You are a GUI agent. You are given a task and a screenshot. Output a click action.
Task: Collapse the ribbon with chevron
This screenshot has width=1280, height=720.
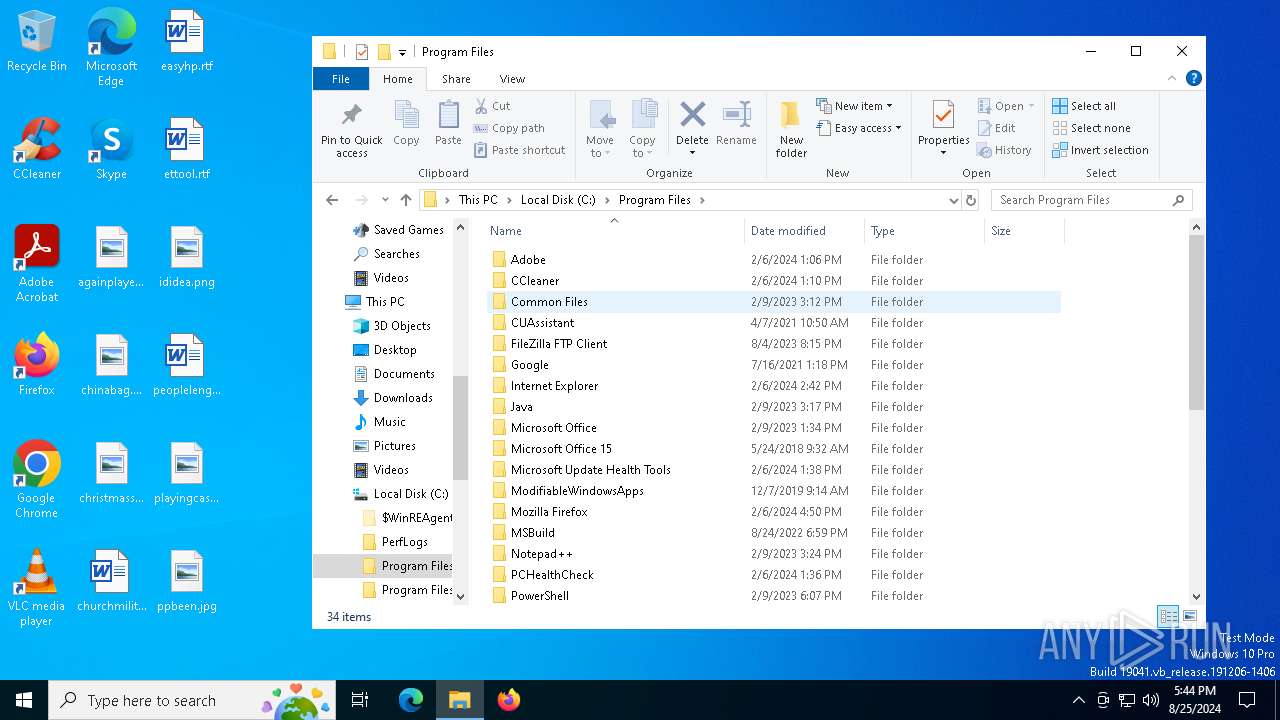click(1172, 78)
